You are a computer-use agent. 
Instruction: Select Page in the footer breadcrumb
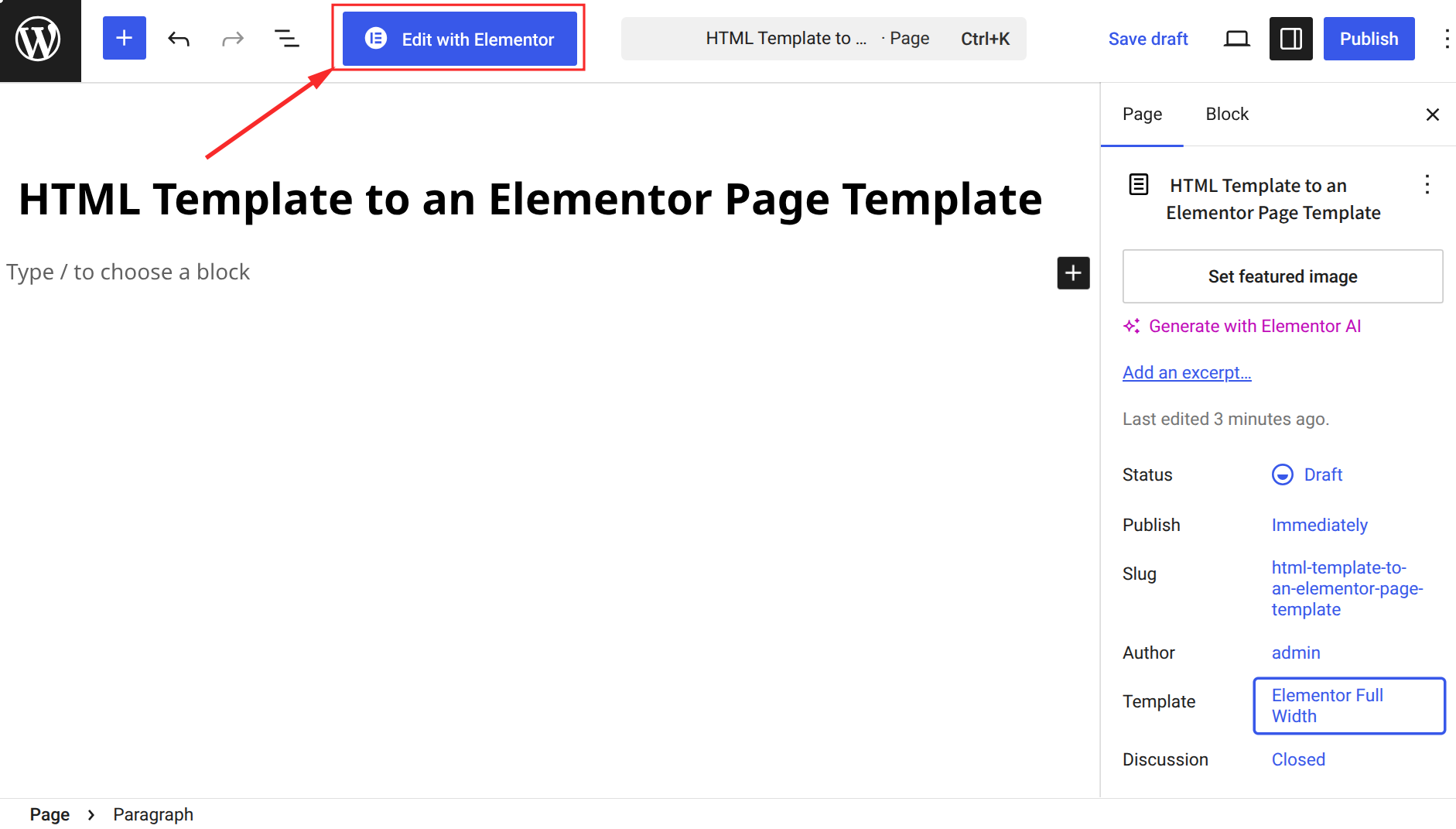50,815
